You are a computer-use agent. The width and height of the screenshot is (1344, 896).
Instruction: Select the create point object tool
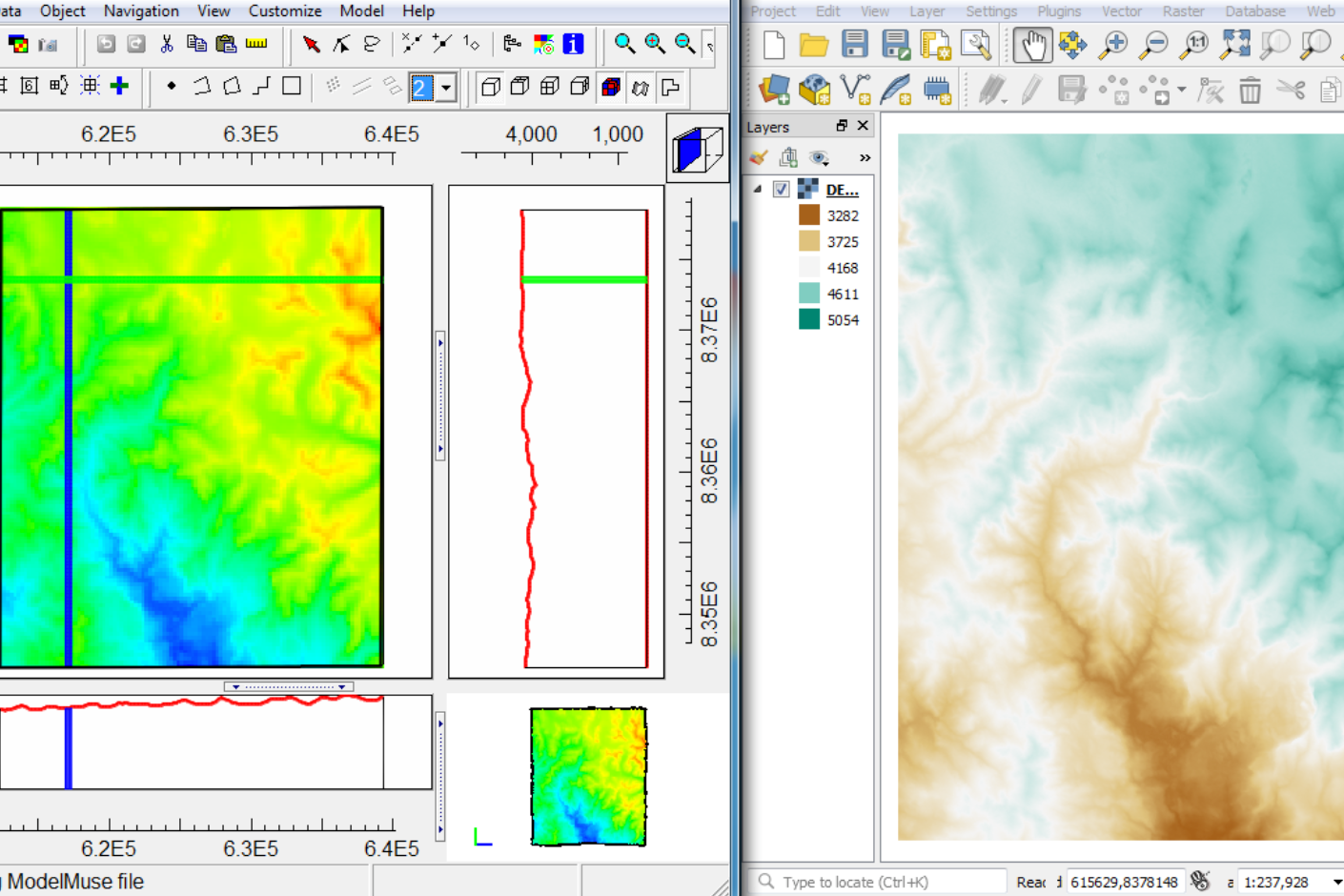172,87
